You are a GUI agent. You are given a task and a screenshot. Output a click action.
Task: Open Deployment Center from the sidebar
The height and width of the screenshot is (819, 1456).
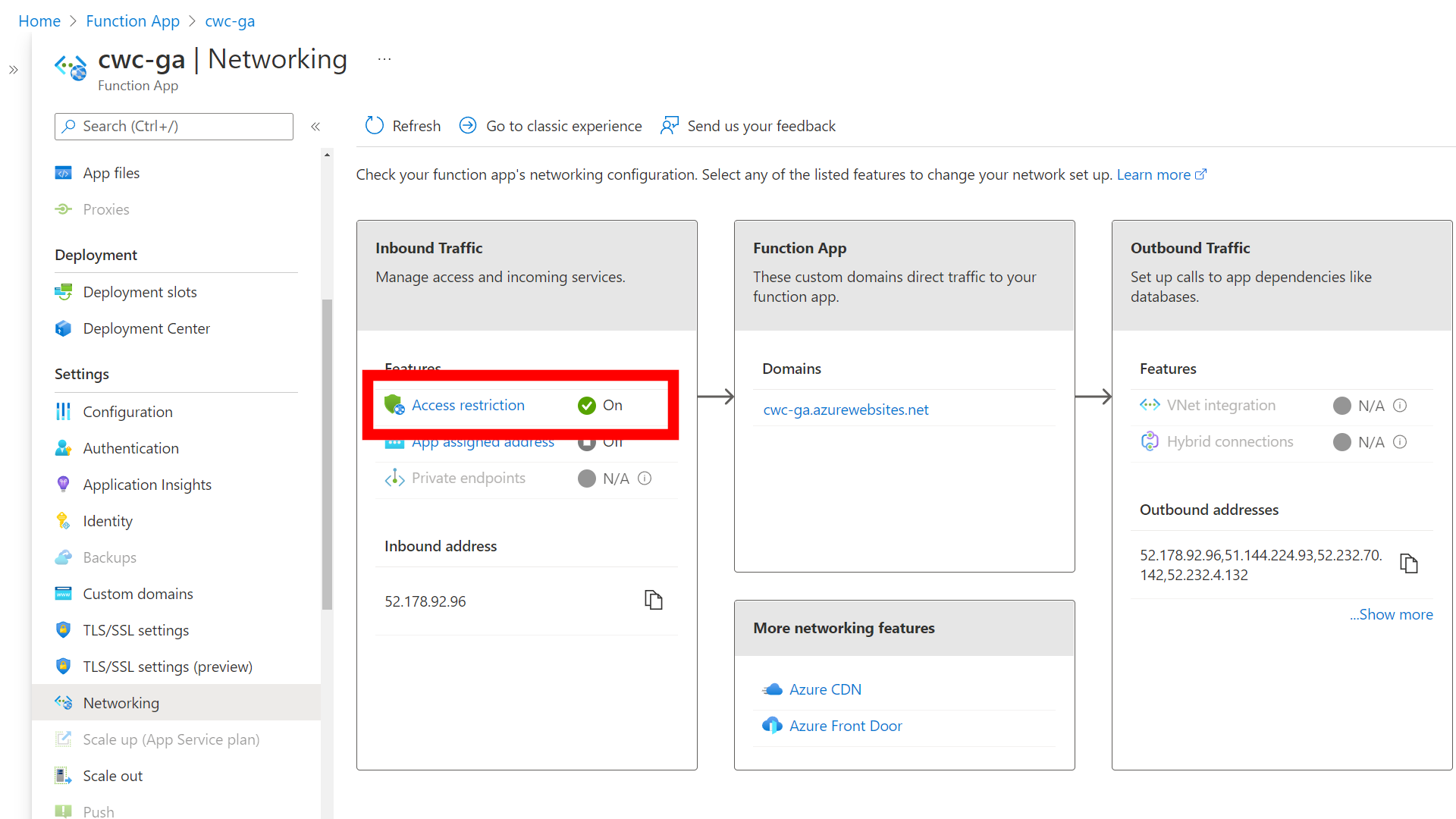[146, 328]
